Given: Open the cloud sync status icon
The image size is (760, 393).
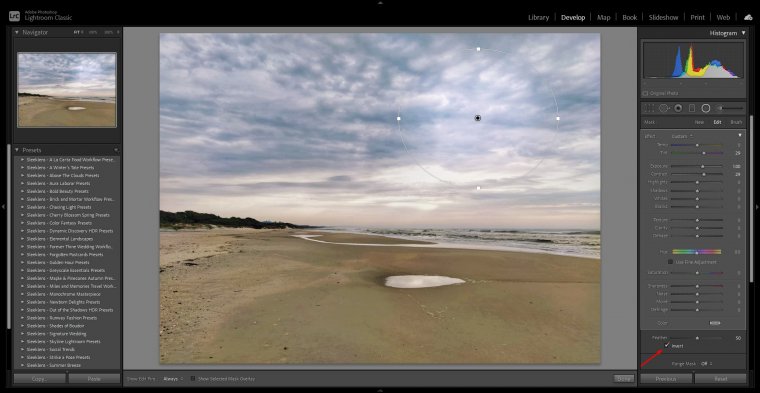Looking at the screenshot, I should (x=748, y=17).
